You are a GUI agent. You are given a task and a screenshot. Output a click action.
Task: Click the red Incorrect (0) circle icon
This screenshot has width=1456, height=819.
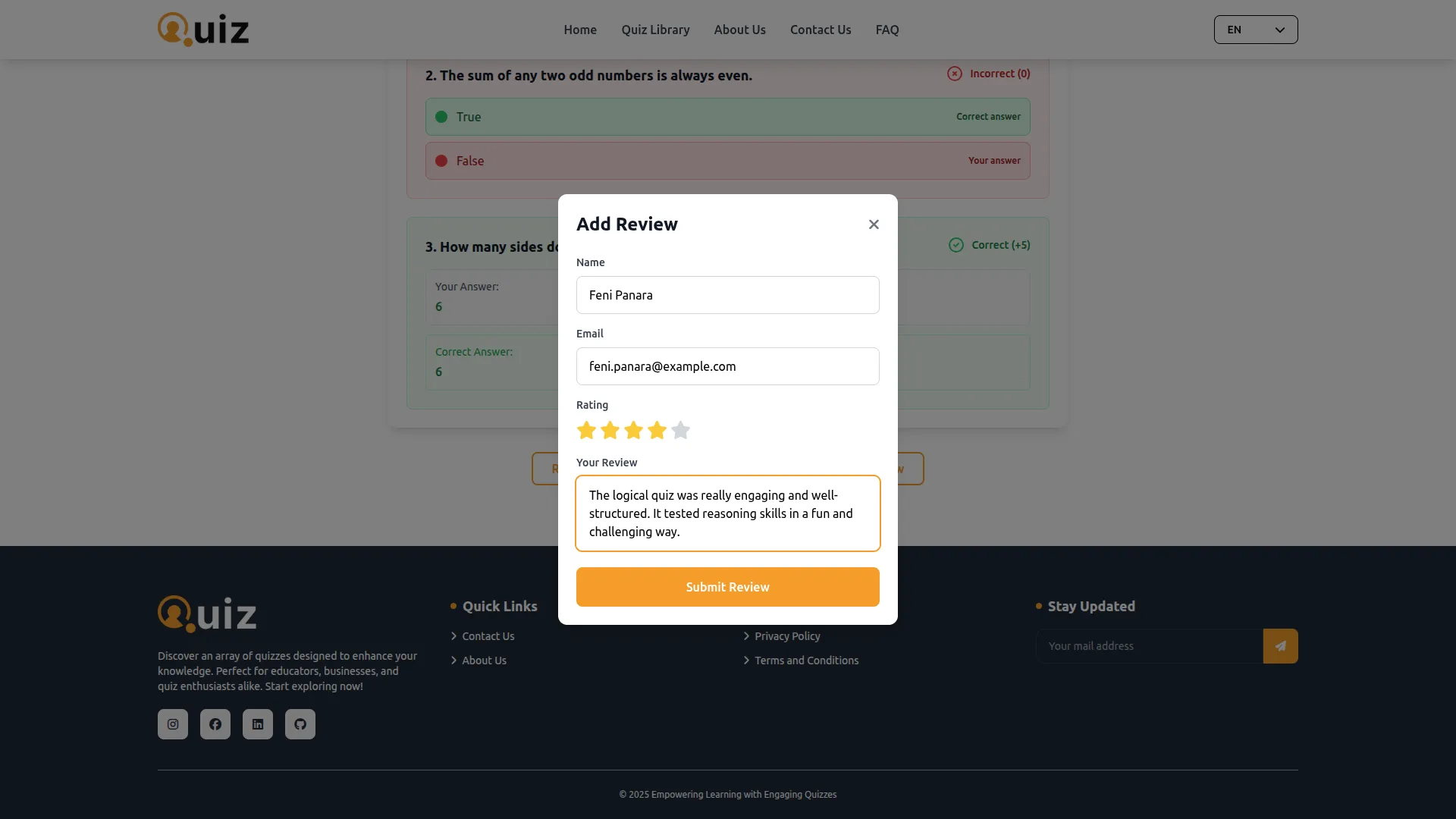tap(953, 74)
